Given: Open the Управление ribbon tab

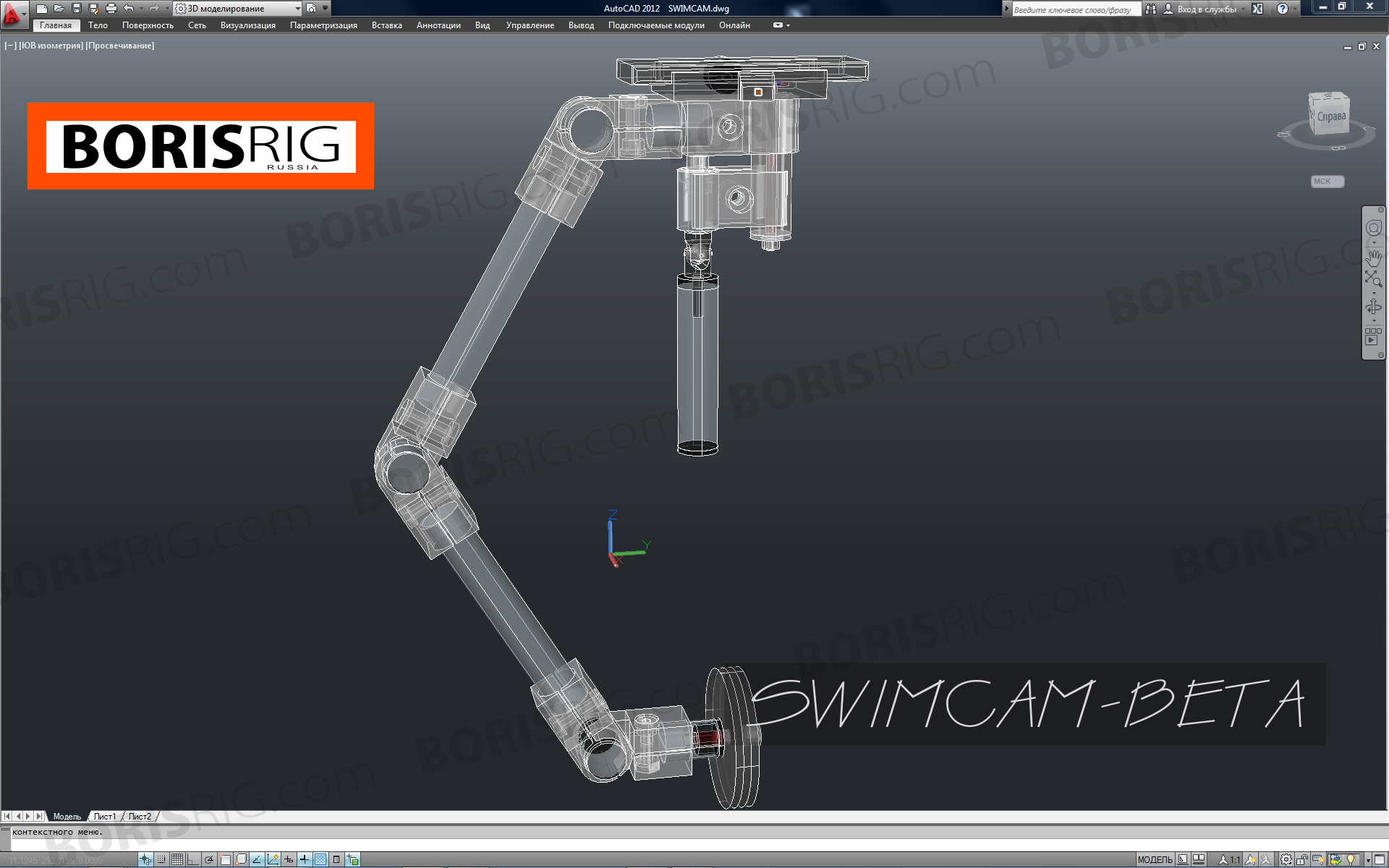Looking at the screenshot, I should tap(530, 25).
